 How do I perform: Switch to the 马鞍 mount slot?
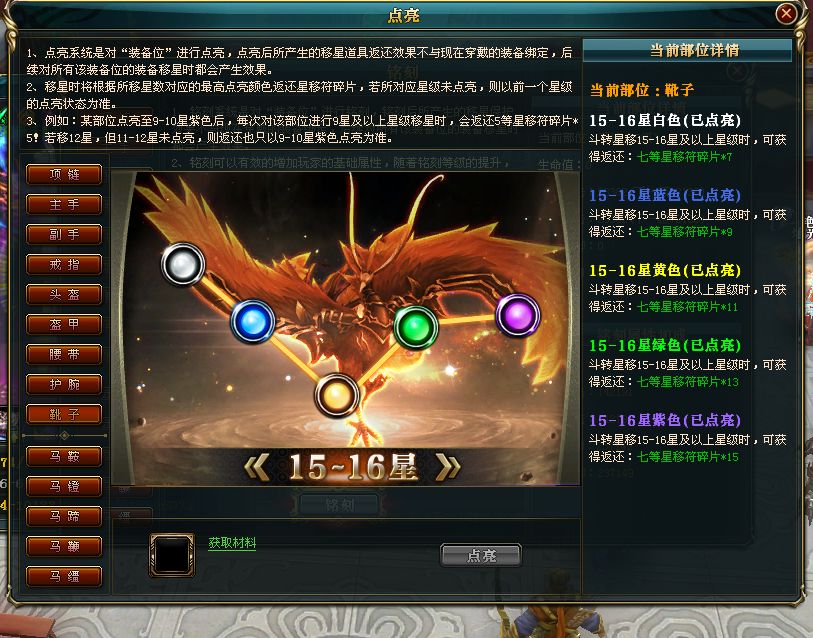point(64,456)
